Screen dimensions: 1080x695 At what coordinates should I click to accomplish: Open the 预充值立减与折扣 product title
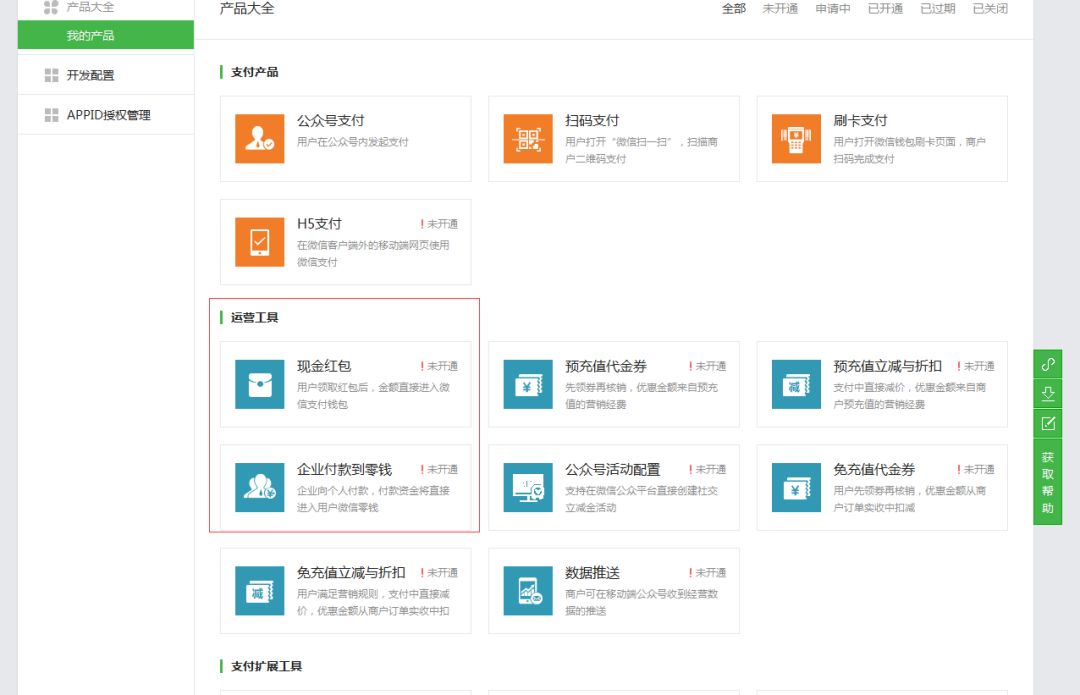(888, 366)
